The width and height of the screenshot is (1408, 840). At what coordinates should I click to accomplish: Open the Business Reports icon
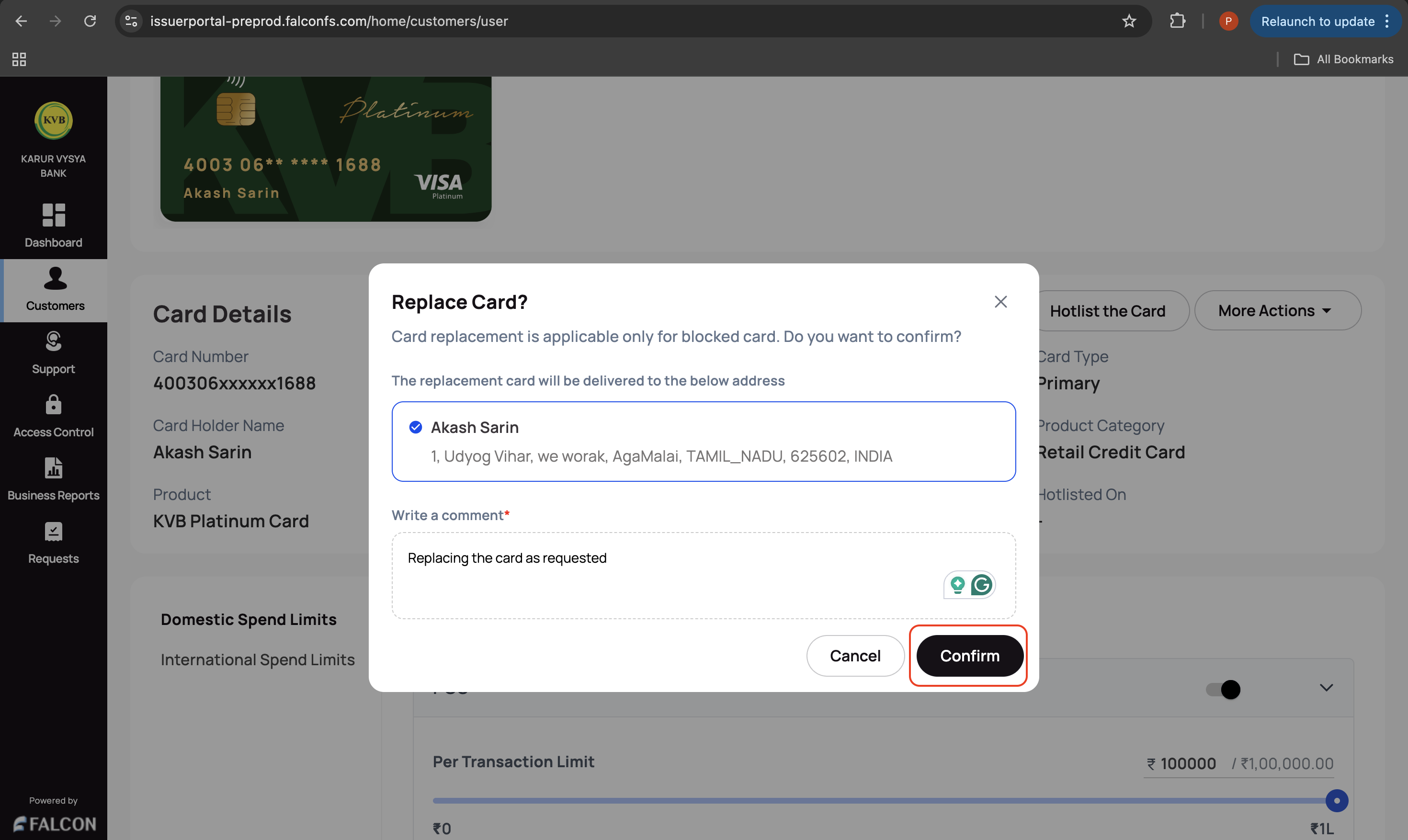53,468
